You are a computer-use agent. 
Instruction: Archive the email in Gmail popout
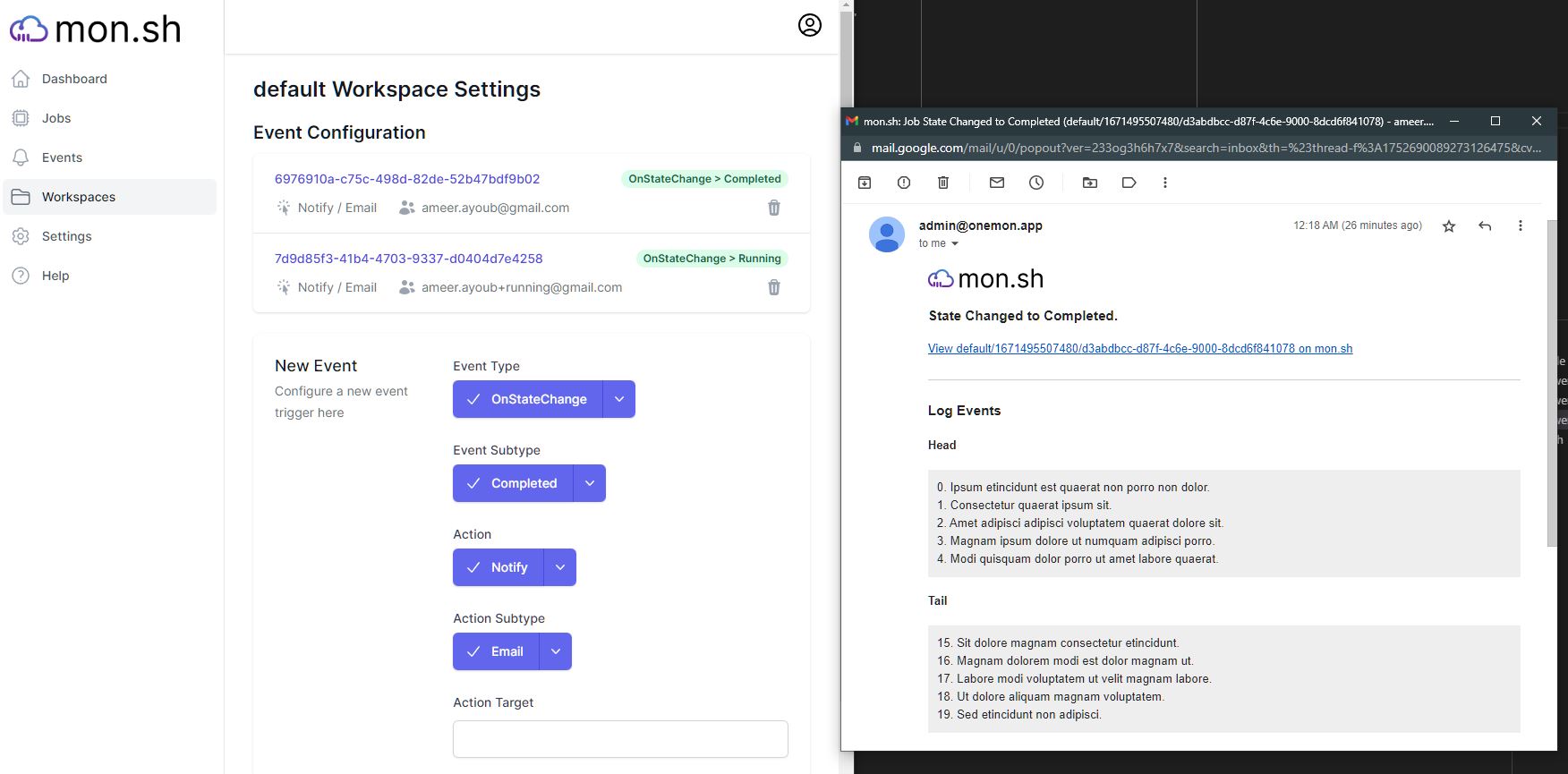865,183
